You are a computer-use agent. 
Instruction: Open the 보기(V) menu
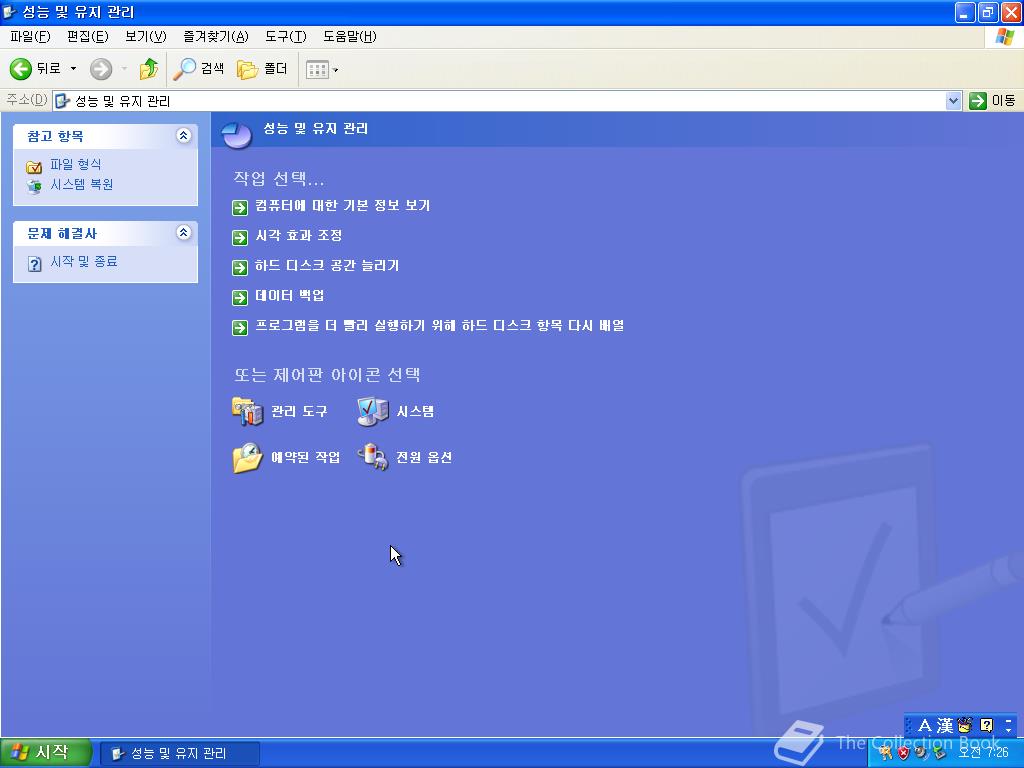(146, 37)
